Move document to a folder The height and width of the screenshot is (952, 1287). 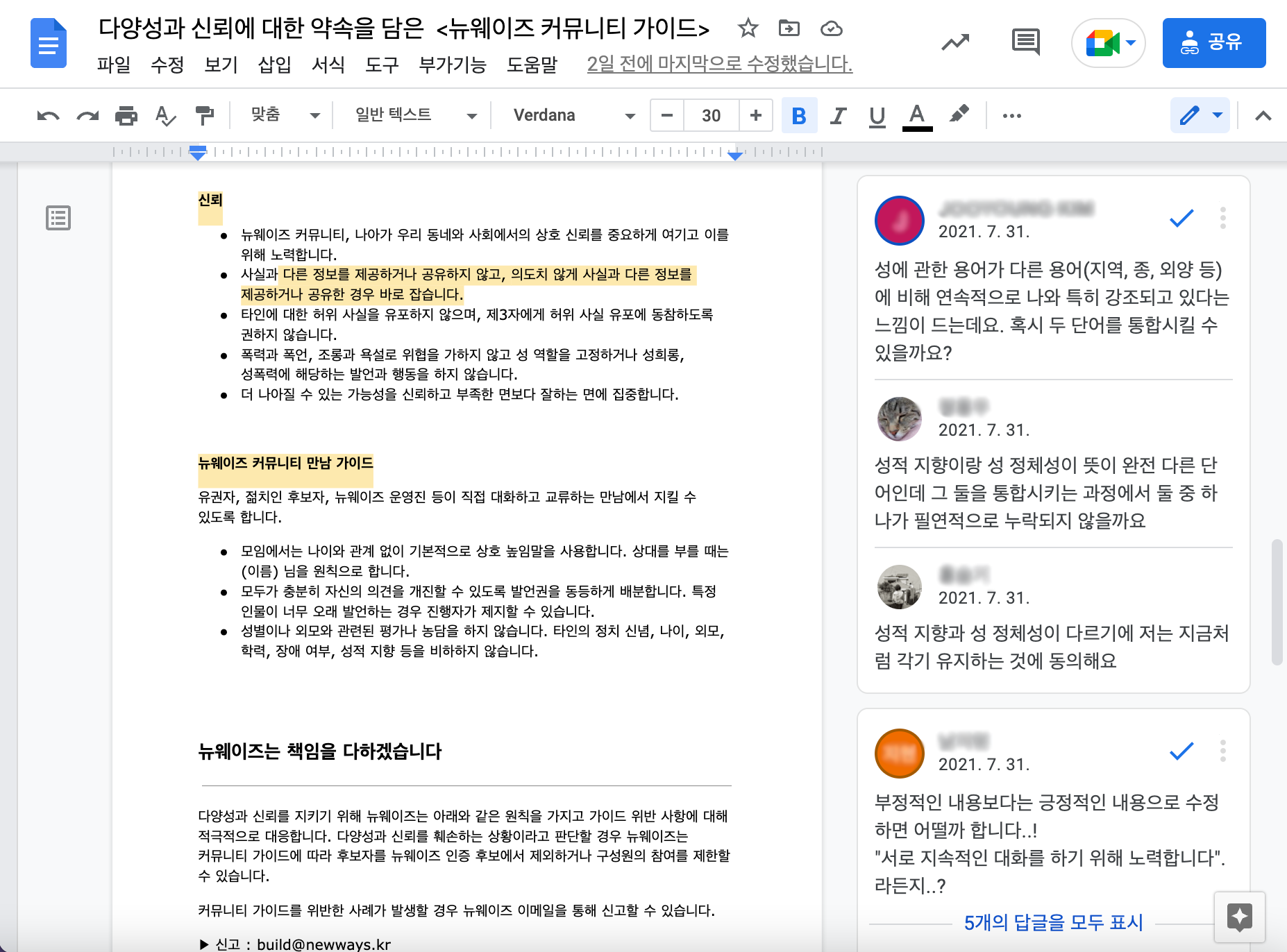(x=789, y=28)
